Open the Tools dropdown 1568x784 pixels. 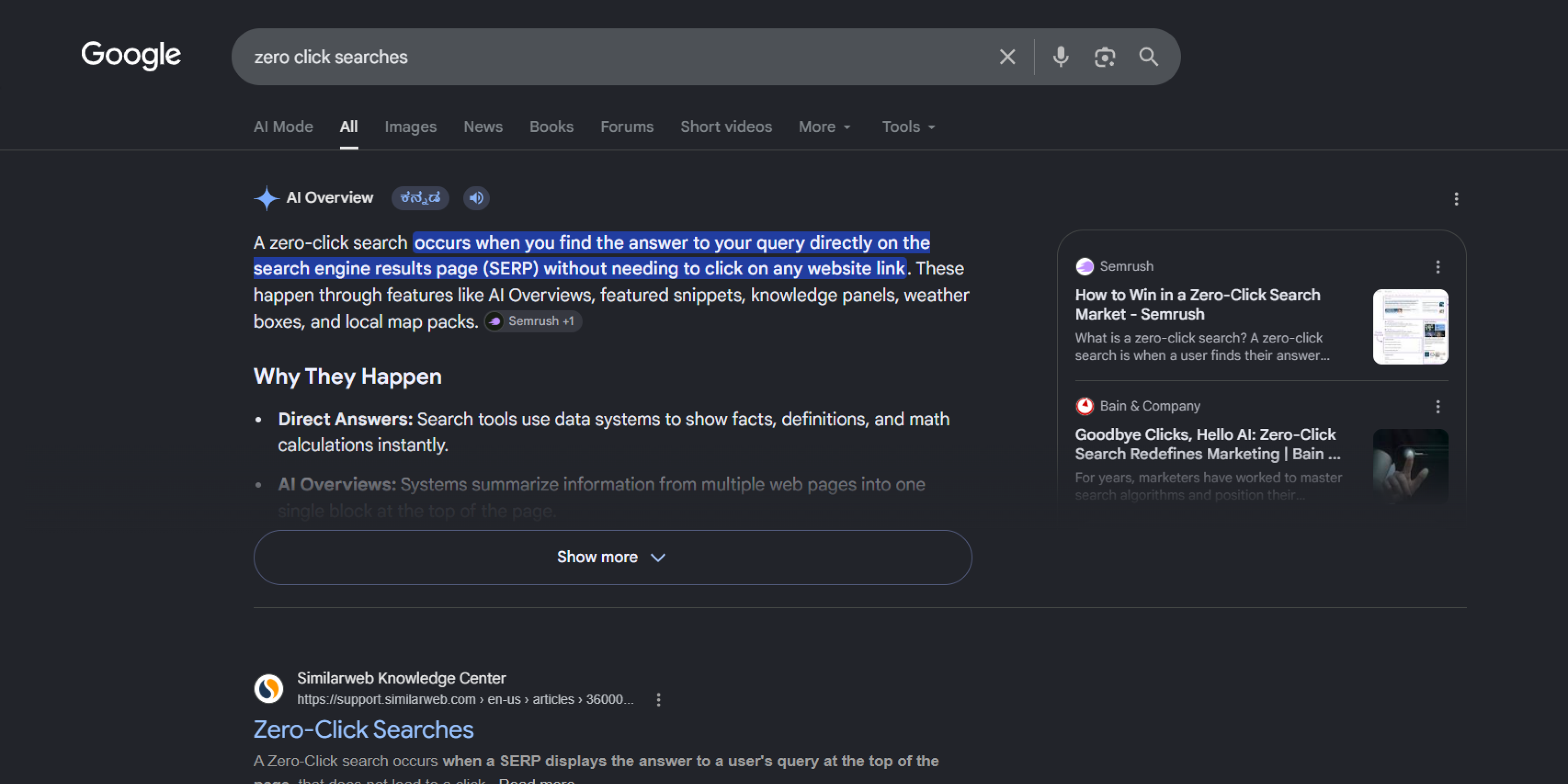(908, 126)
